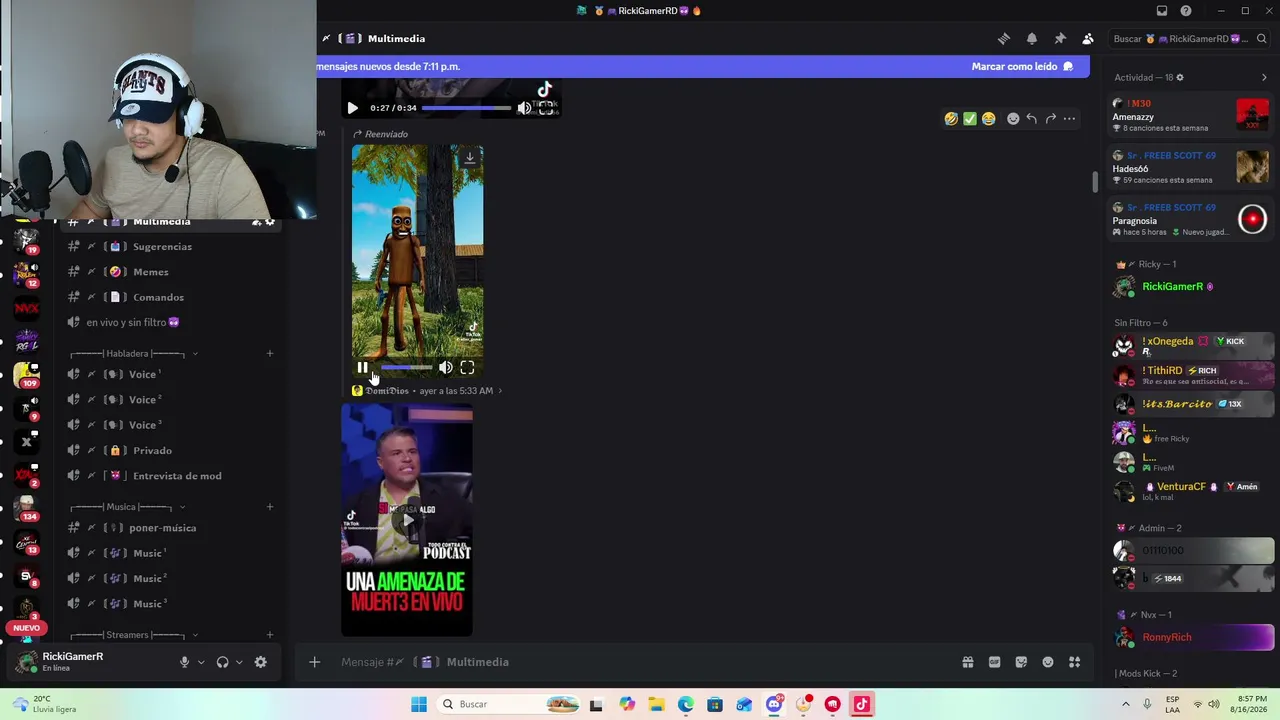The height and width of the screenshot is (720, 1280).
Task: Create a channel in Habladera category
Action: point(270,354)
